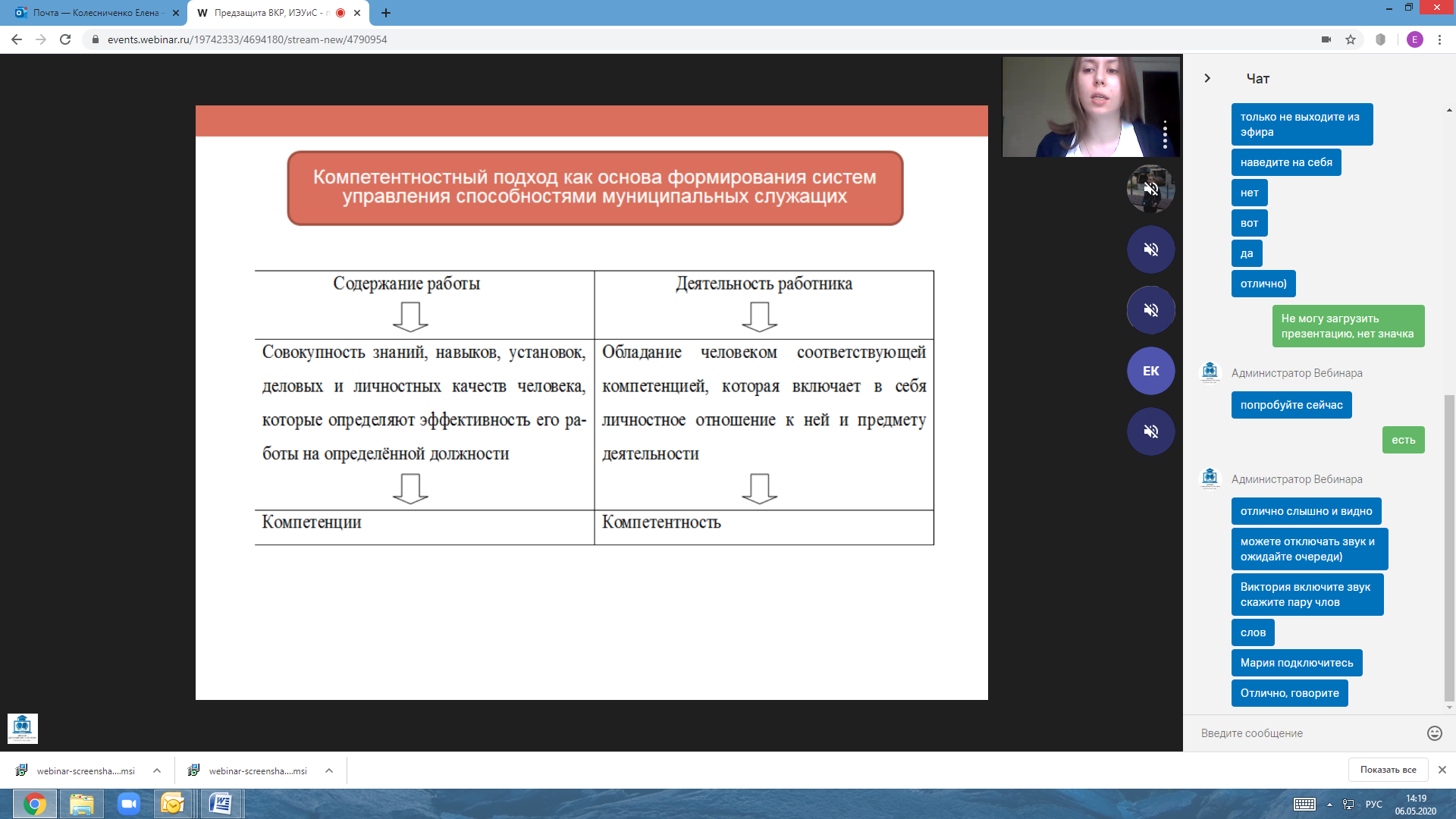Click the camera permission icon in the address bar
This screenshot has width=1456, height=819.
pos(1326,39)
